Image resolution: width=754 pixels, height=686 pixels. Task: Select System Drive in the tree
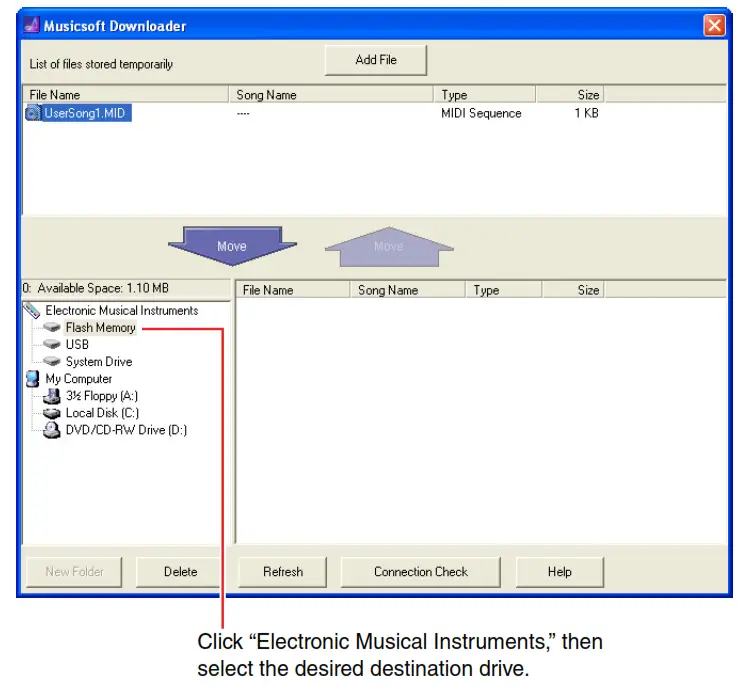click(99, 362)
